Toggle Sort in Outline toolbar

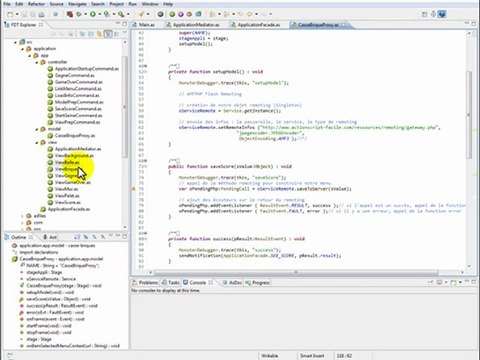77,237
